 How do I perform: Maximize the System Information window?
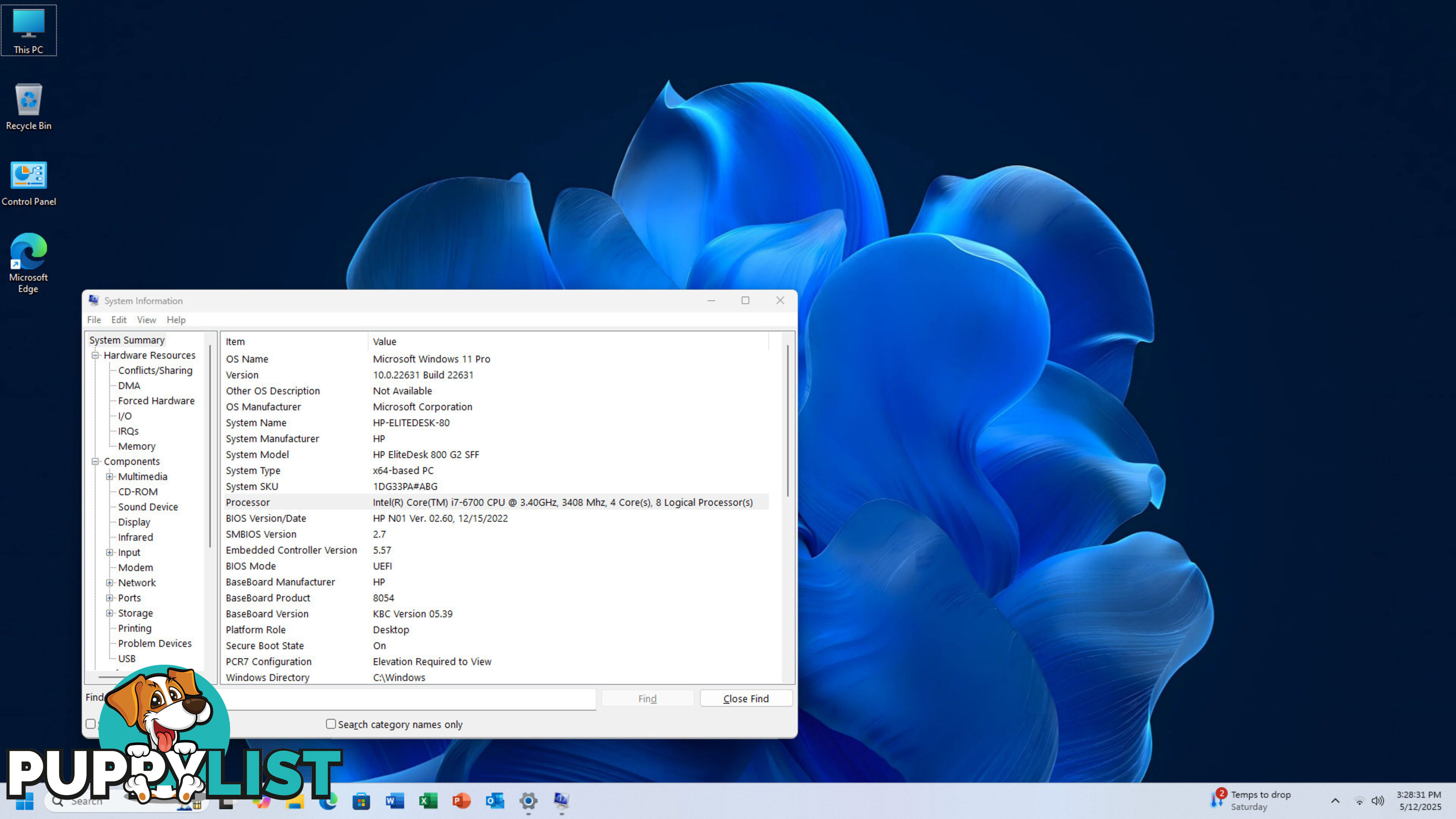(745, 301)
